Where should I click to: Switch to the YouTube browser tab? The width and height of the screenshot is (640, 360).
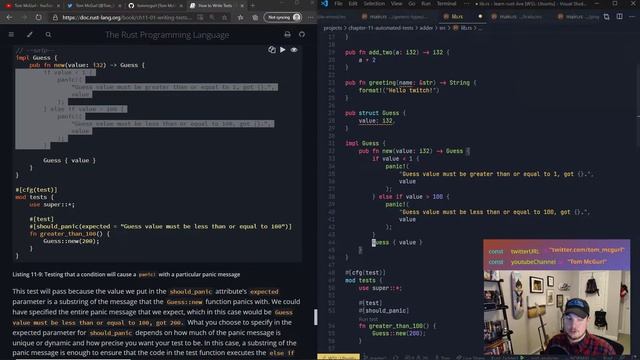(x=32, y=6)
